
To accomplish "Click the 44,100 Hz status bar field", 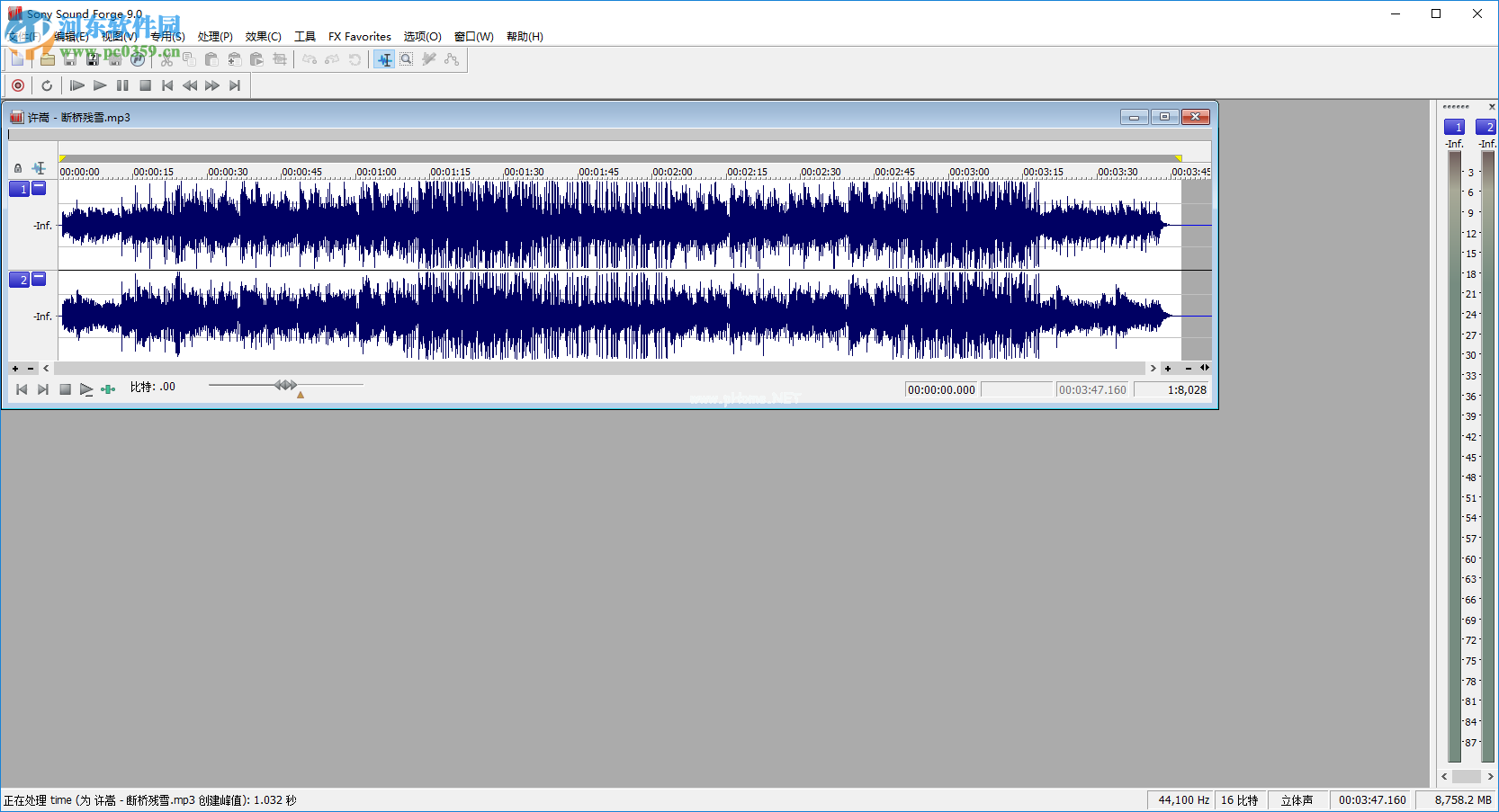I will click(1181, 799).
